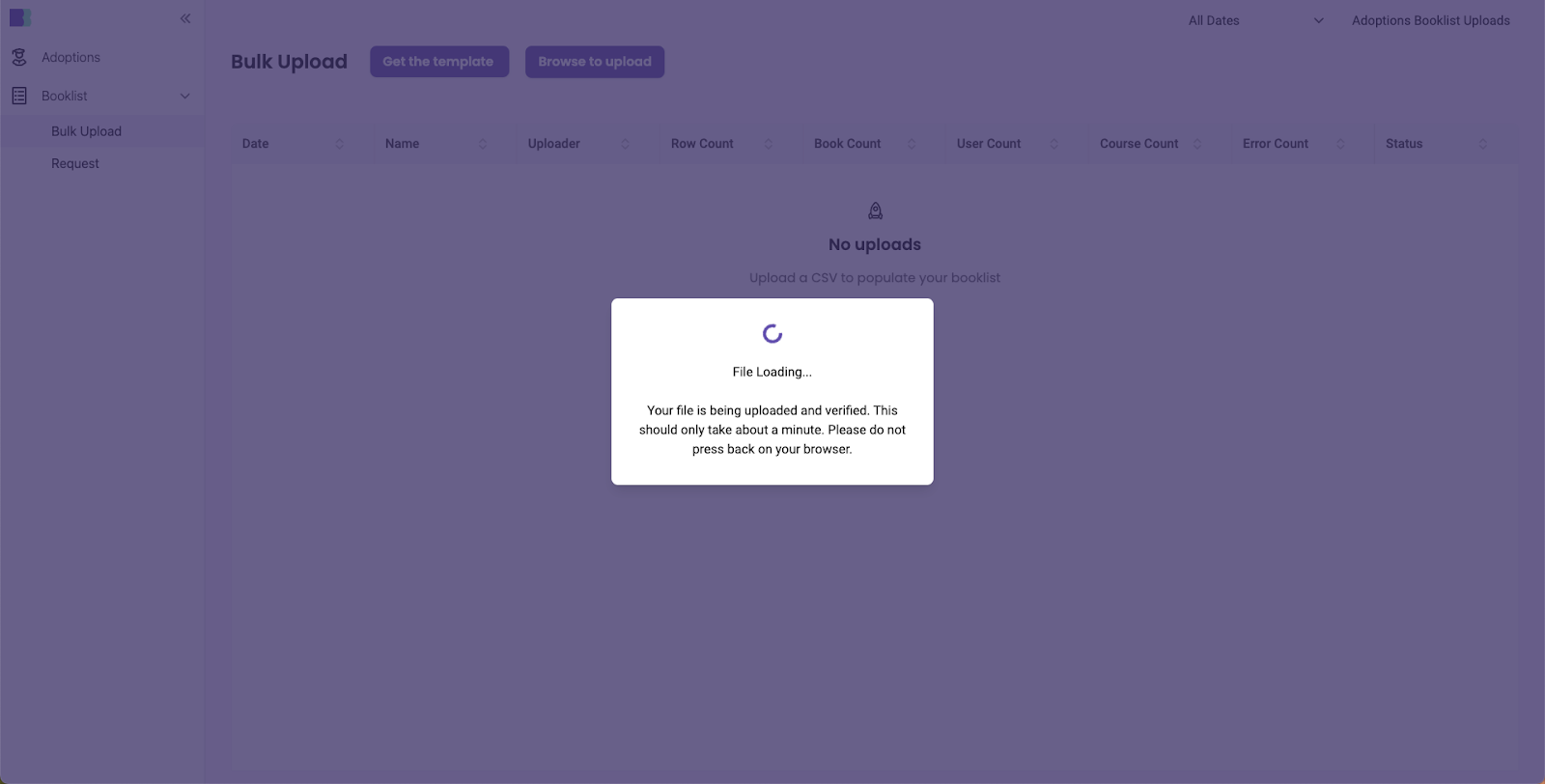
Task: Go to Request in sidebar
Action: pyautogui.click(x=75, y=163)
